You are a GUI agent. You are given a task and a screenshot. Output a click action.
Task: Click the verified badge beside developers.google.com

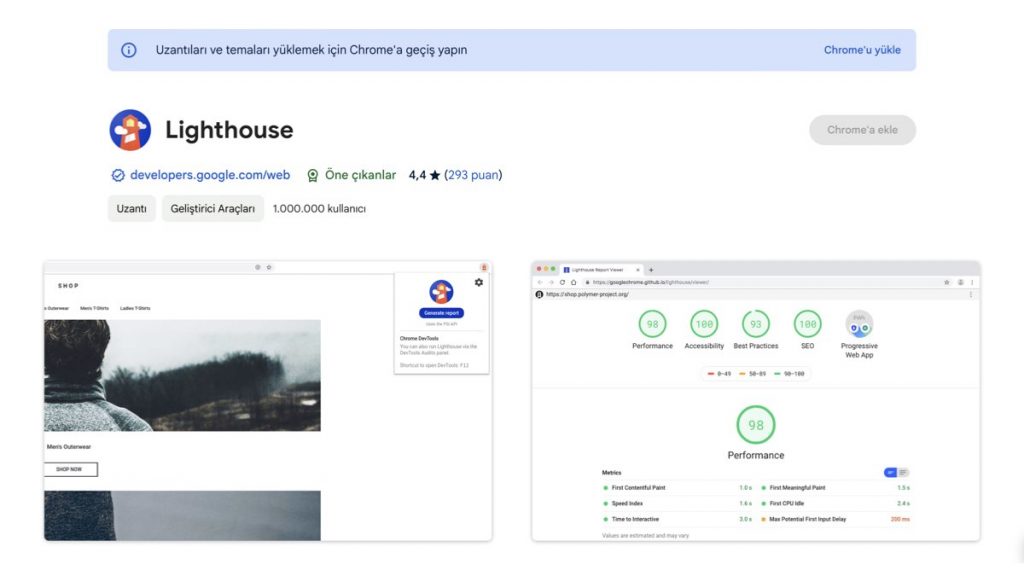[118, 175]
